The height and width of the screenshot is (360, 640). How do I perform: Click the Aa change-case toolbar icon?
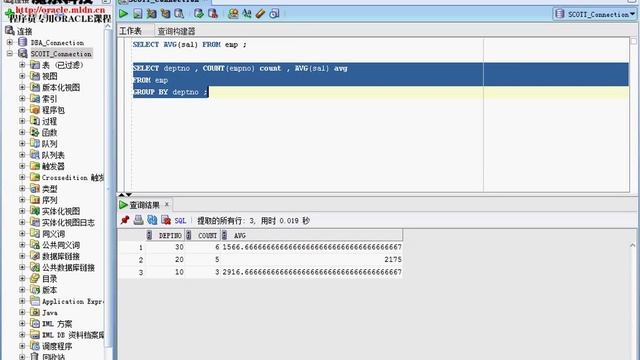pos(247,14)
